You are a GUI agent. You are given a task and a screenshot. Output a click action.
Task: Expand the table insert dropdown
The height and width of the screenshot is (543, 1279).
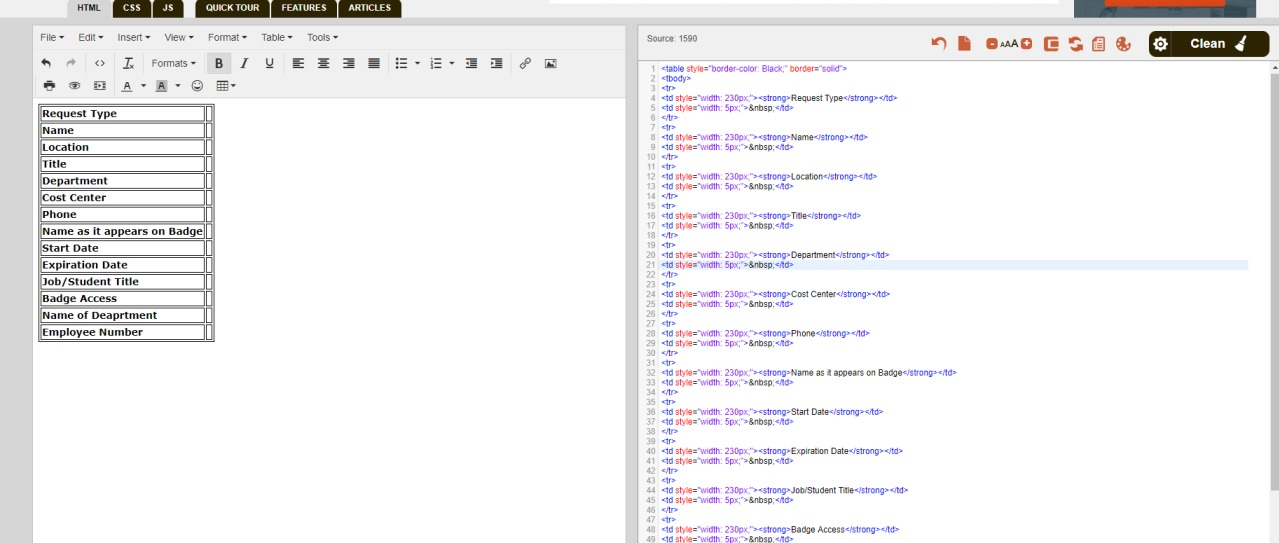click(227, 86)
